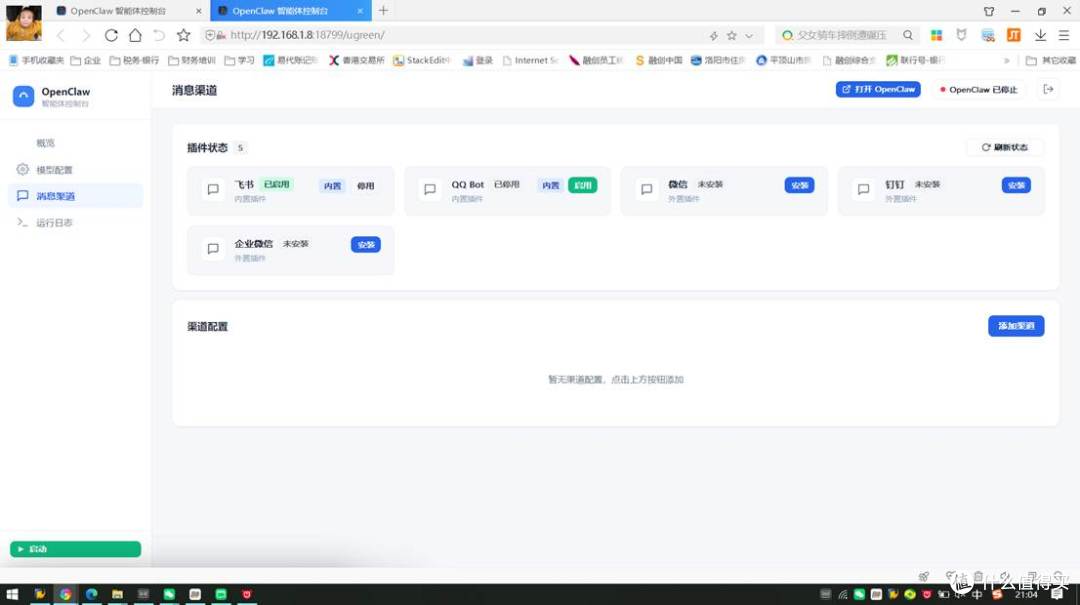The image size is (1080, 605).
Task: Click the browser back arrow
Action: [x=61, y=35]
